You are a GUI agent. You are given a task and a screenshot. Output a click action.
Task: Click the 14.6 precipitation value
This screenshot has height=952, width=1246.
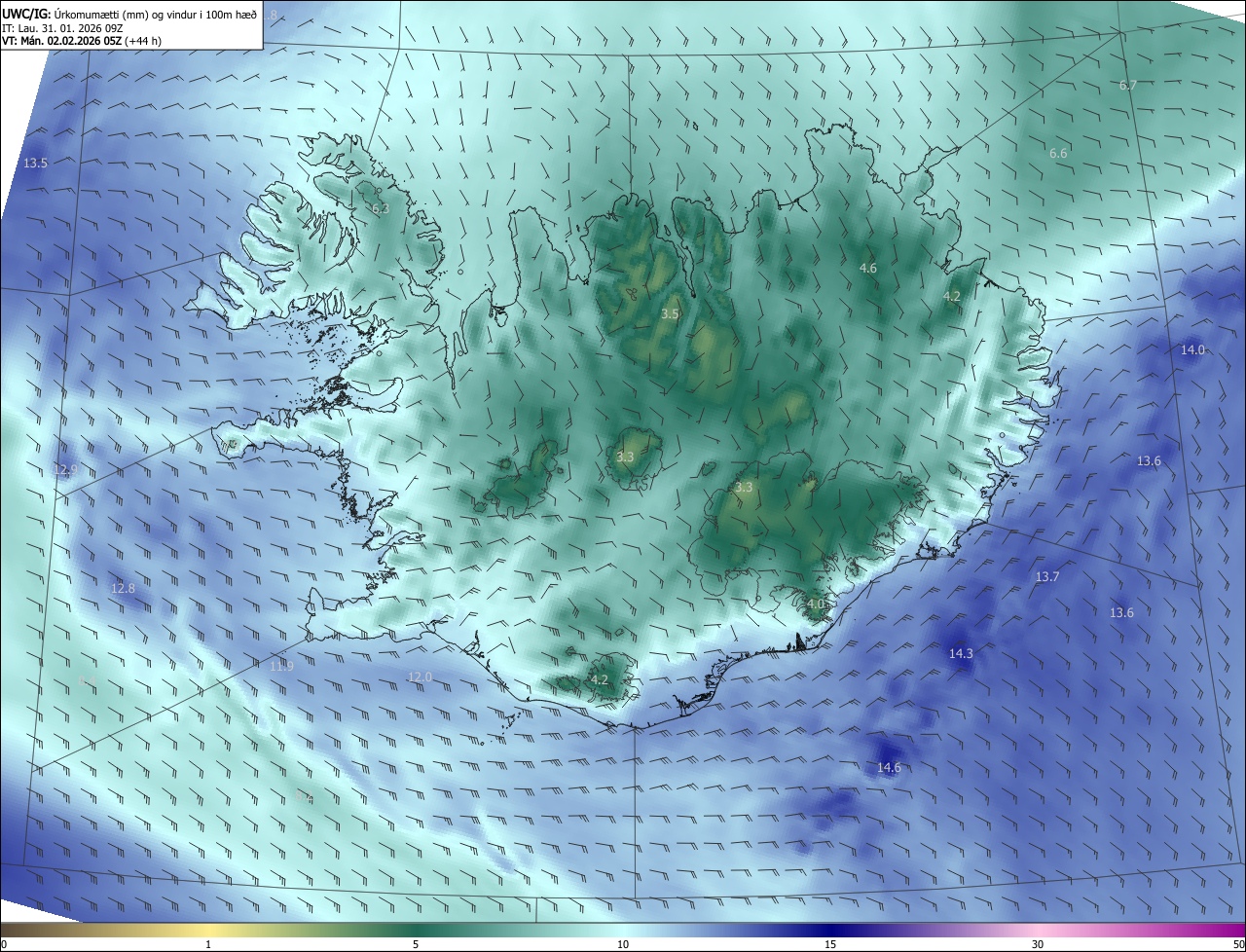pyautogui.click(x=889, y=768)
